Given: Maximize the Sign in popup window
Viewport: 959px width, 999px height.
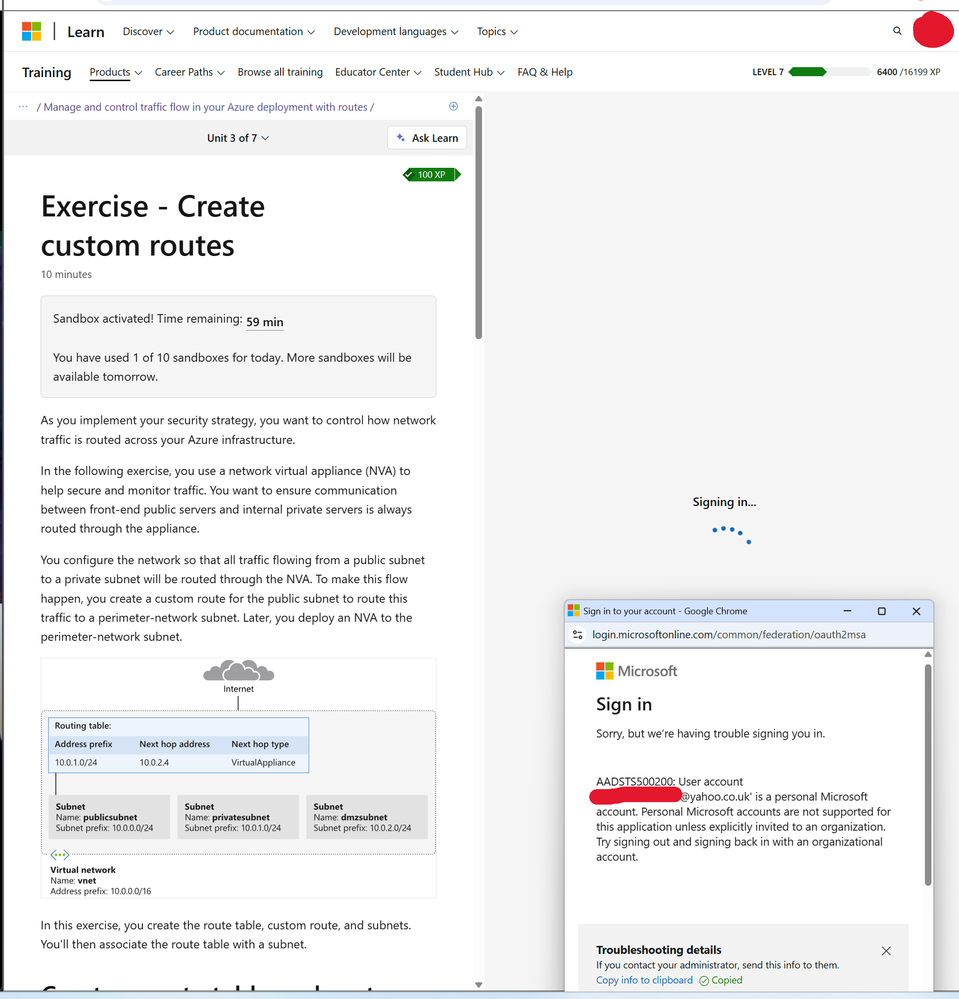Looking at the screenshot, I should (x=882, y=611).
